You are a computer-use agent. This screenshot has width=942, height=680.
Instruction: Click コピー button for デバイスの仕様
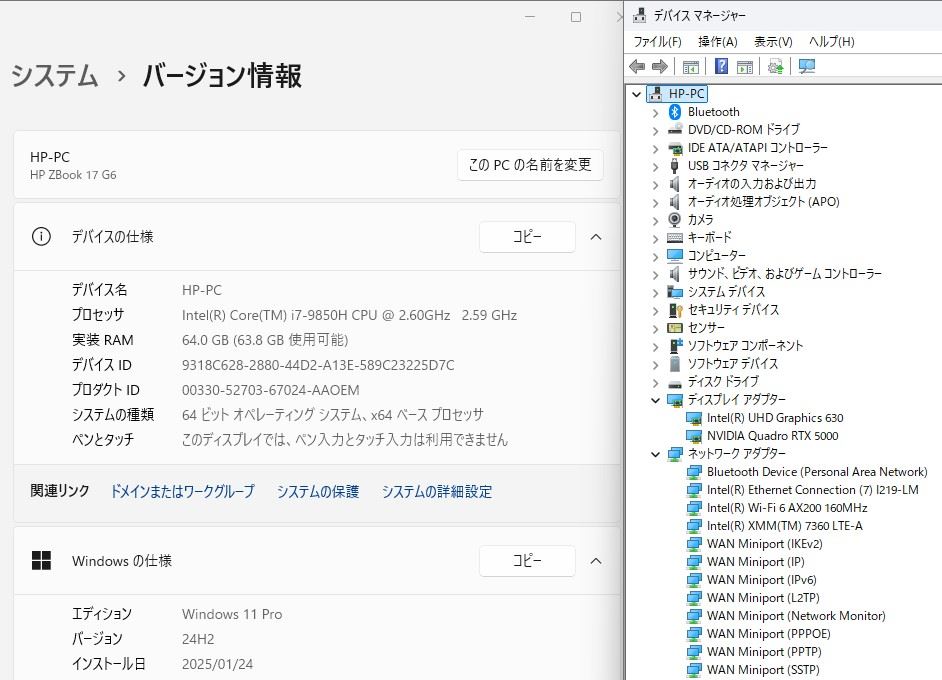point(527,237)
